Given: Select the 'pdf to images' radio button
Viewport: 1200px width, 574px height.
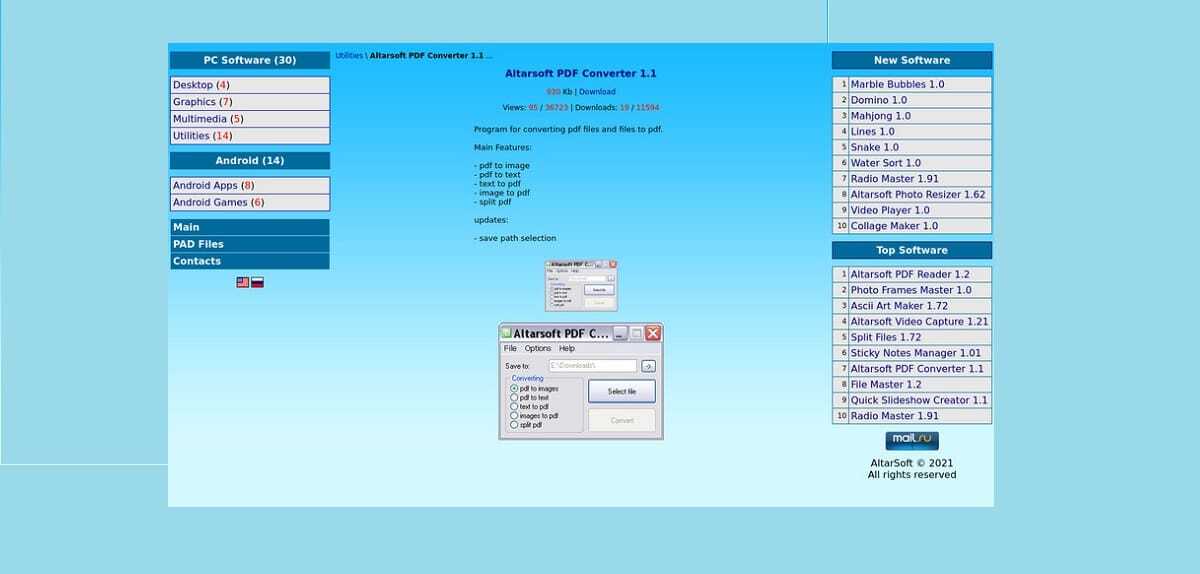Looking at the screenshot, I should pyautogui.click(x=514, y=389).
